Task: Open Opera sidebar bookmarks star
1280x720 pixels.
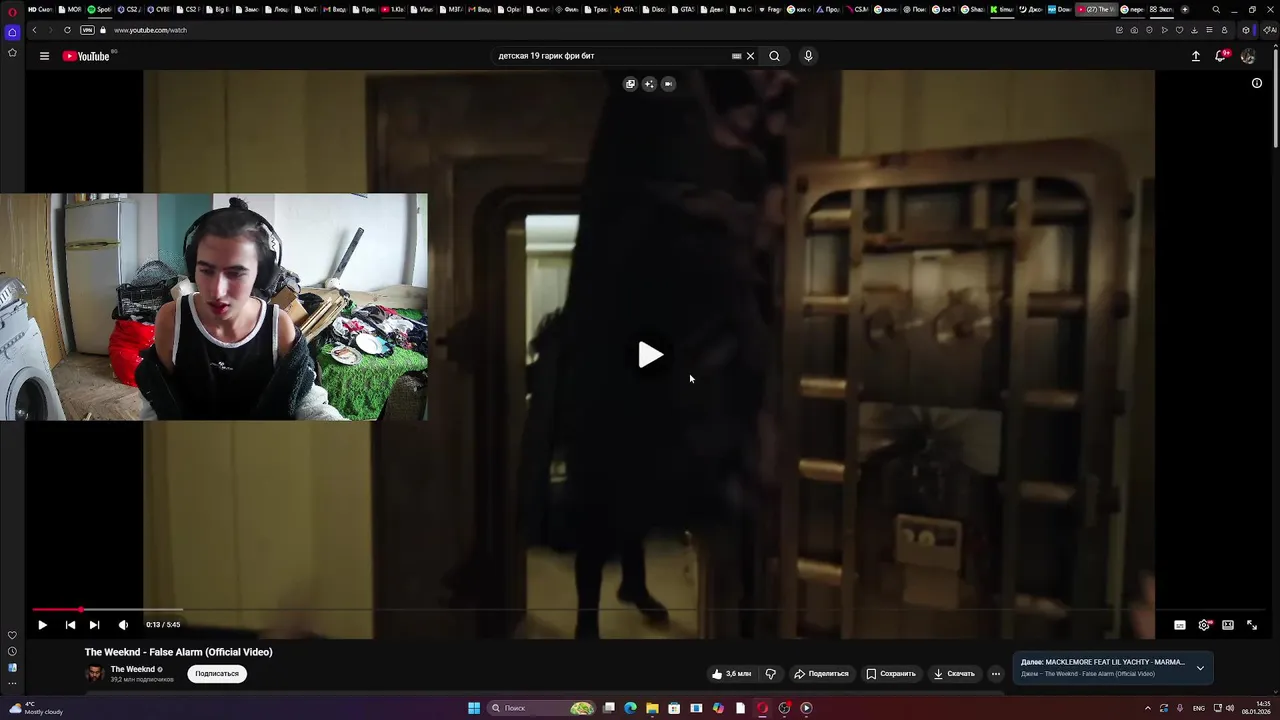Action: click(12, 52)
